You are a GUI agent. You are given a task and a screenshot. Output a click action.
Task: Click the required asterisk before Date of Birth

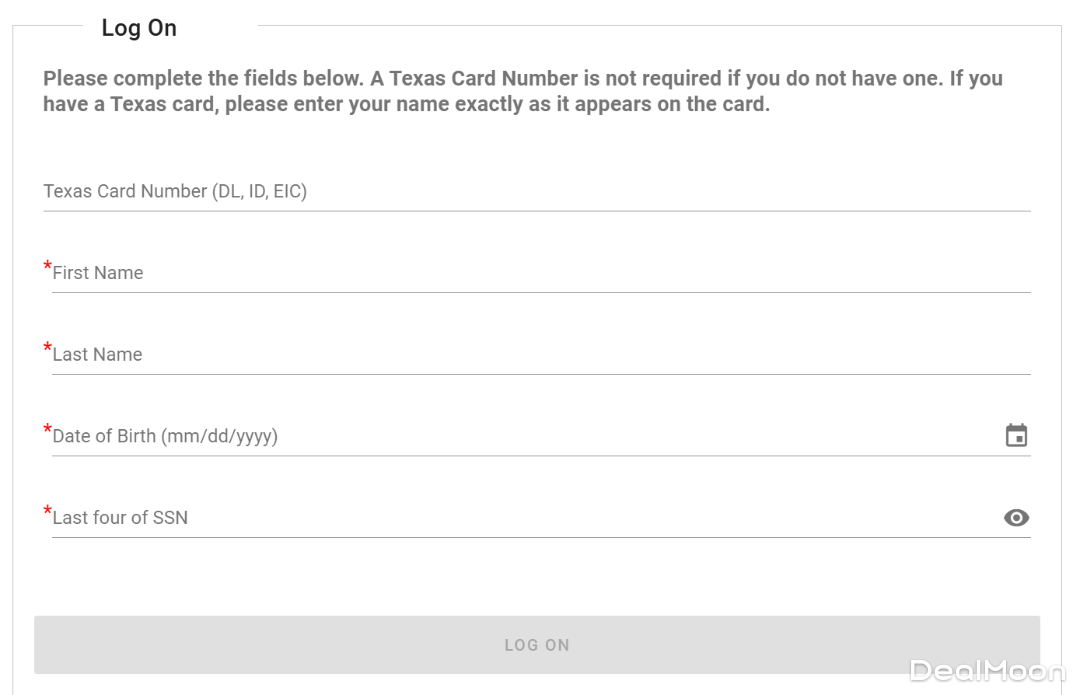[47, 430]
